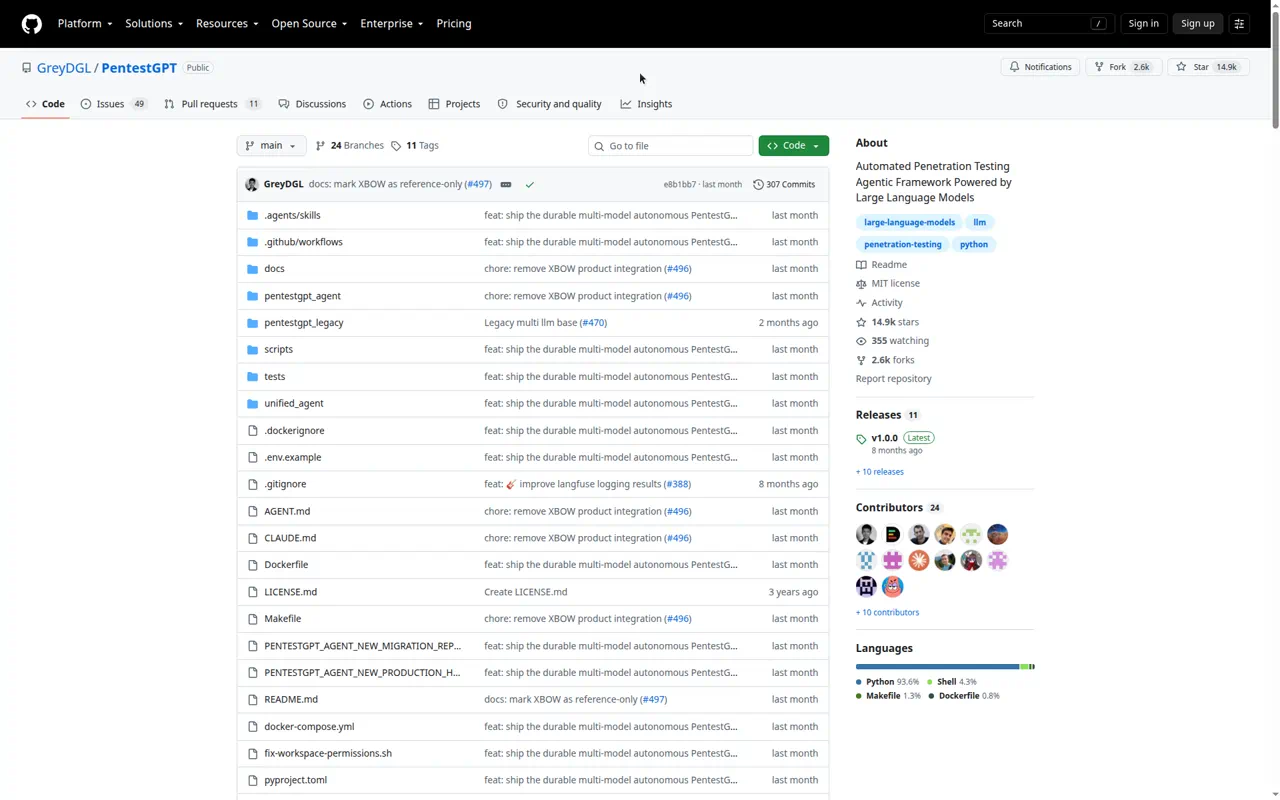
Task: Open the .github/workflows folder
Action: (x=303, y=242)
